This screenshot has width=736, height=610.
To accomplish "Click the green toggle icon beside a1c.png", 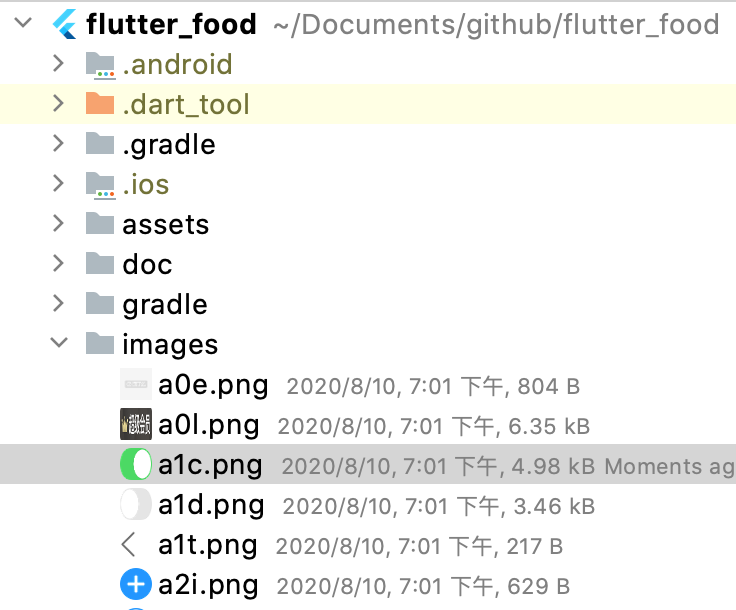I will (136, 465).
